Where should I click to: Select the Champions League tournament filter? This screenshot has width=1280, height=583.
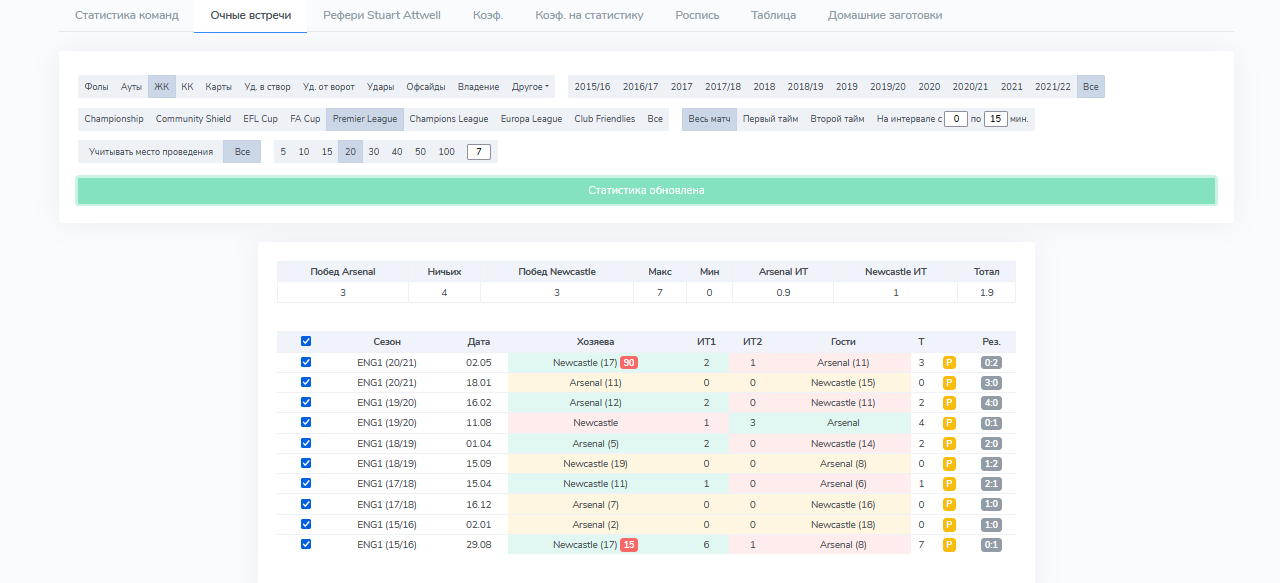pyautogui.click(x=448, y=119)
